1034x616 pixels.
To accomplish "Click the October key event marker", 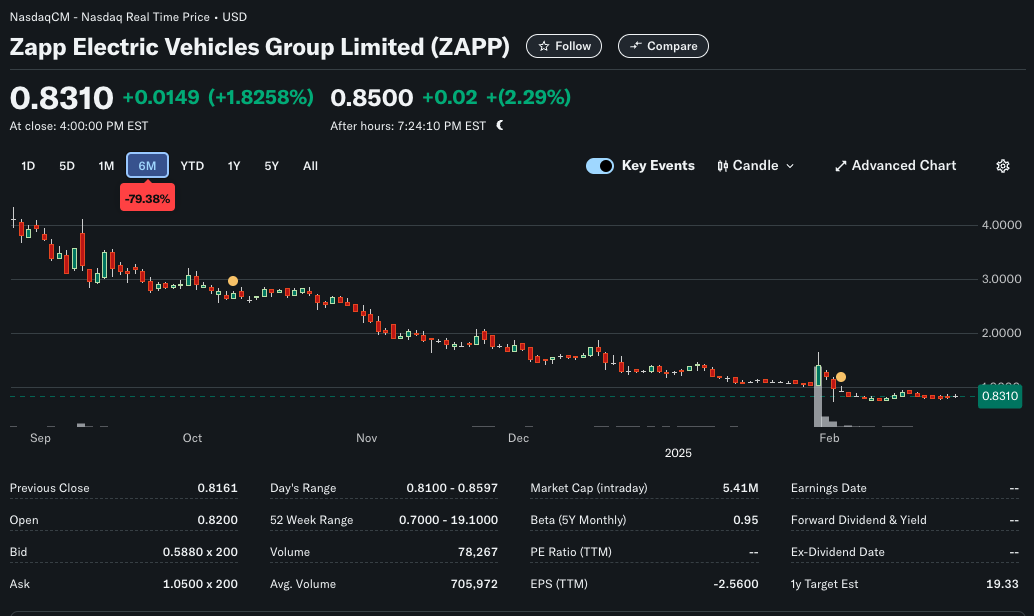I will pyautogui.click(x=233, y=281).
